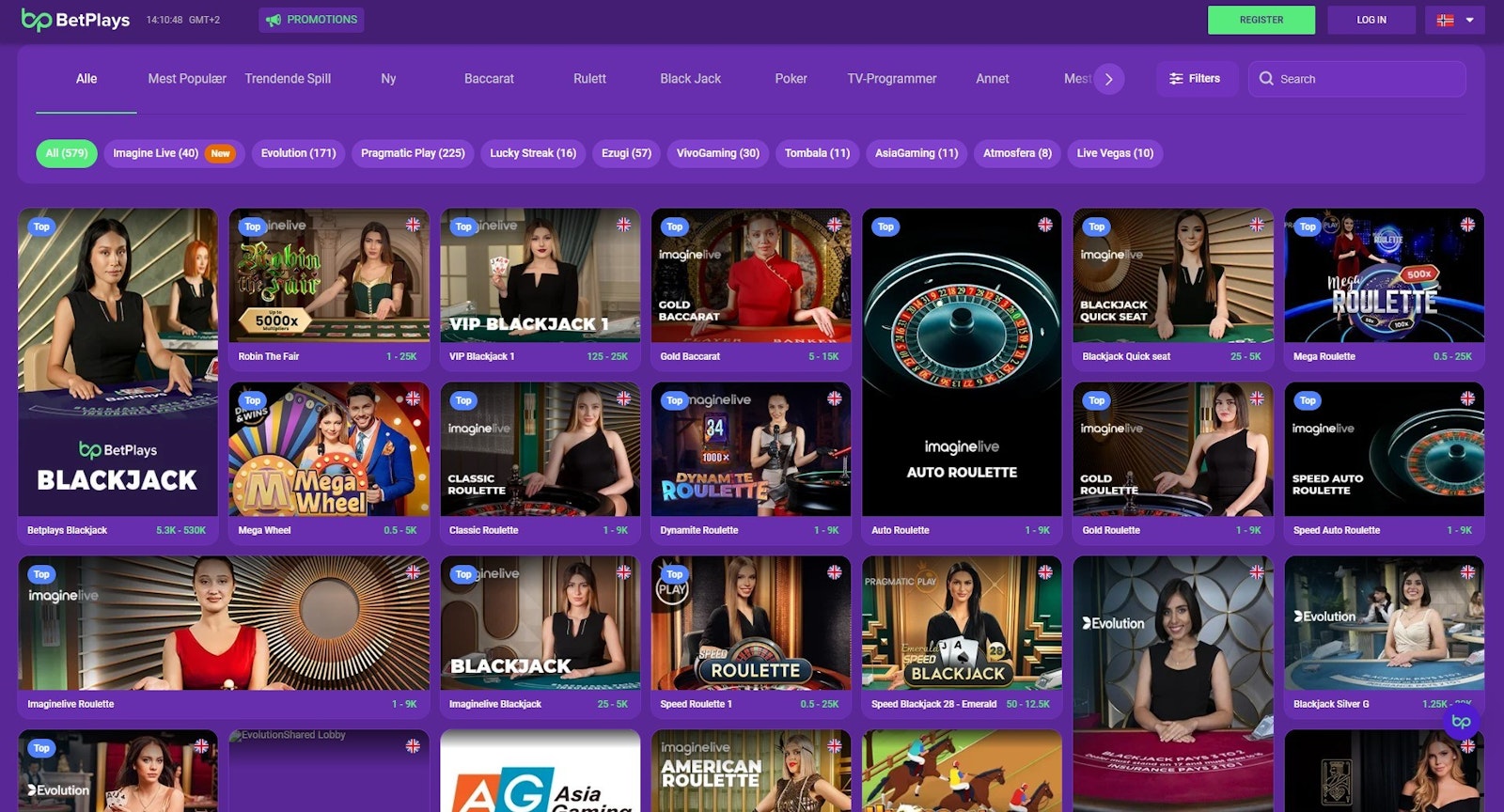Click UK flag icon on Mega Roulette tile
The height and width of the screenshot is (812, 1504).
pos(1467,225)
